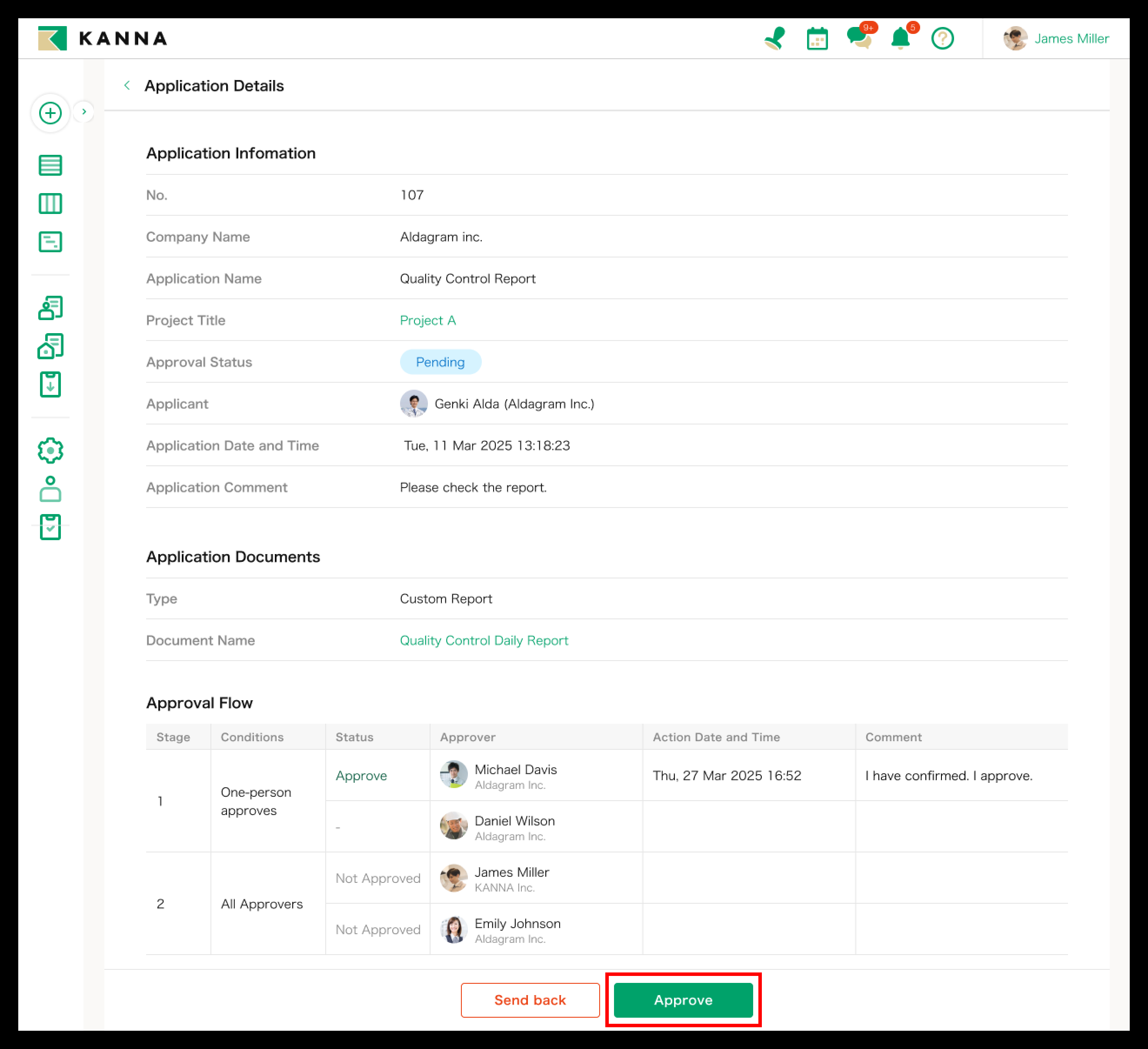Image resolution: width=1148 pixels, height=1049 pixels.
Task: Open the user member sidebar icon
Action: point(50,489)
